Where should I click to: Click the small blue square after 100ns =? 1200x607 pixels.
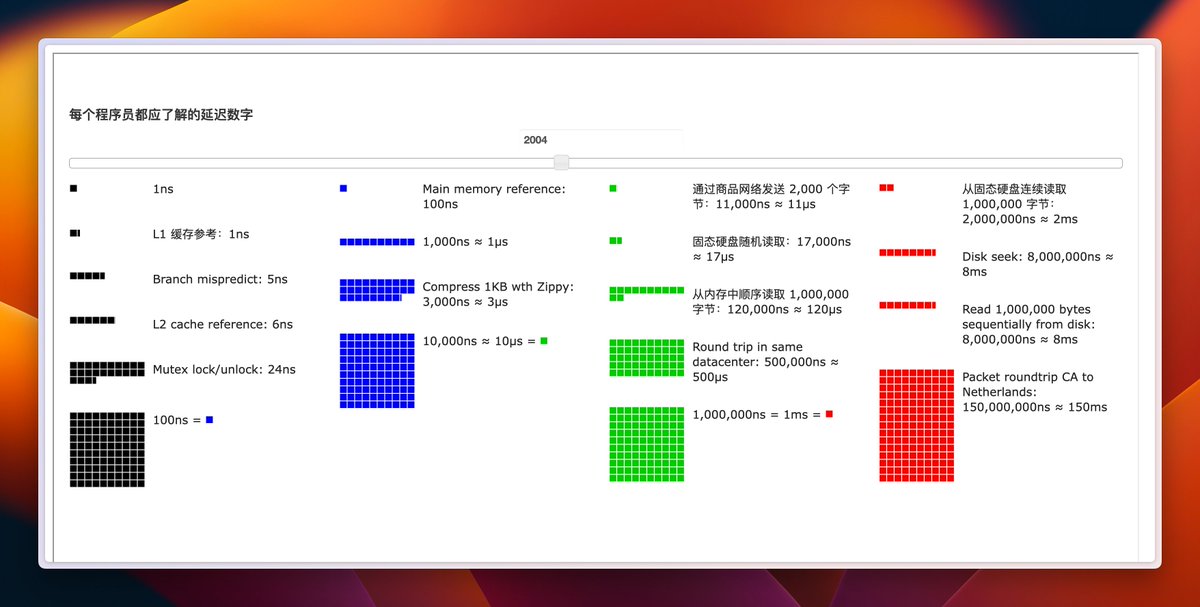[x=209, y=420]
